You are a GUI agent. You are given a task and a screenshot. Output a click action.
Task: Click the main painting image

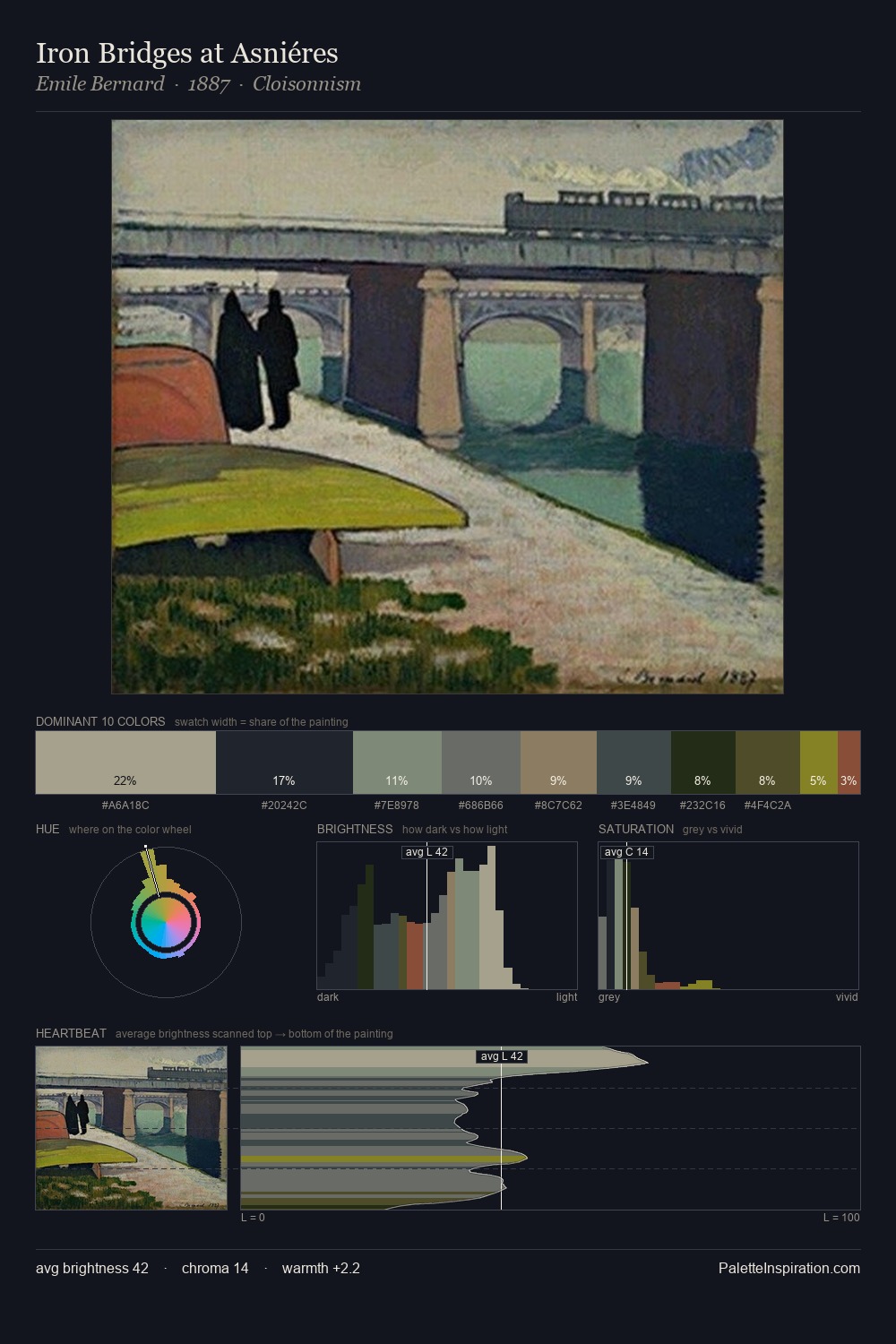(447, 407)
